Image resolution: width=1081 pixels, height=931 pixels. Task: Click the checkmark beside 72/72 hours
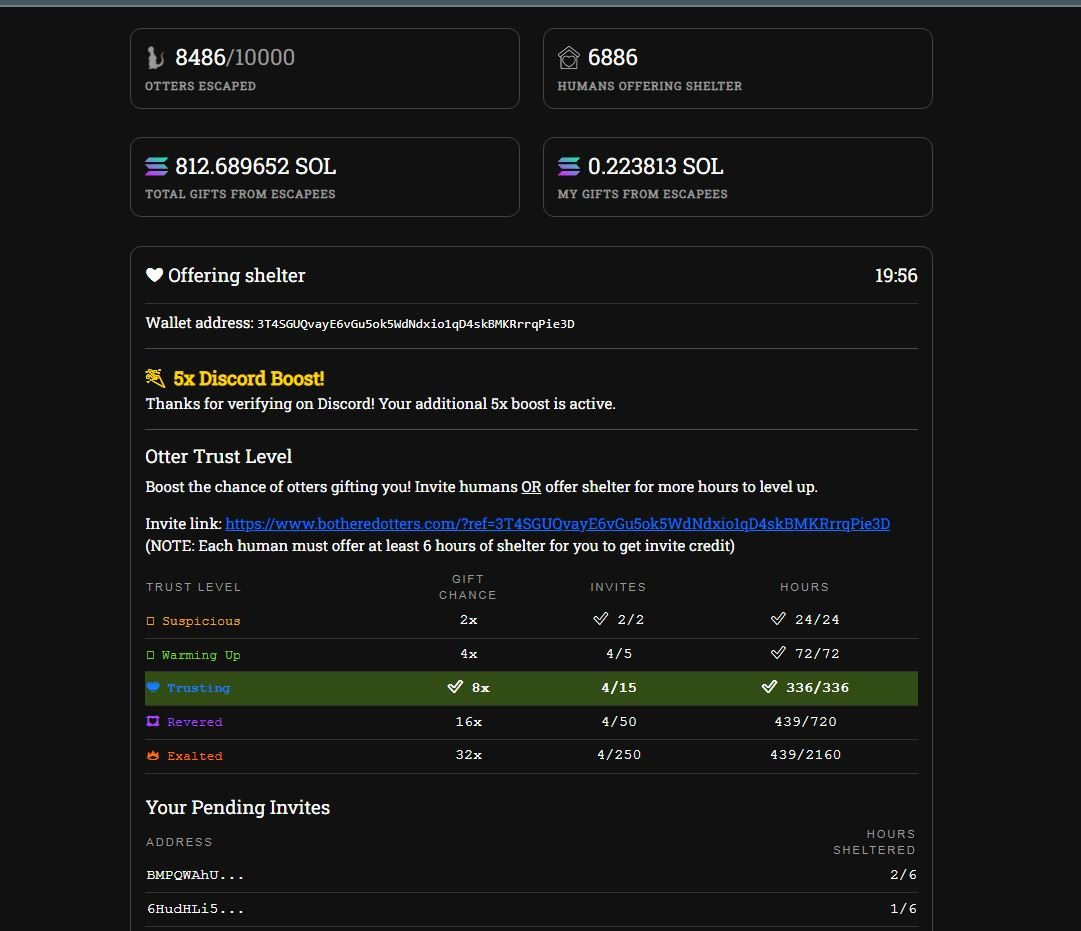coord(778,652)
